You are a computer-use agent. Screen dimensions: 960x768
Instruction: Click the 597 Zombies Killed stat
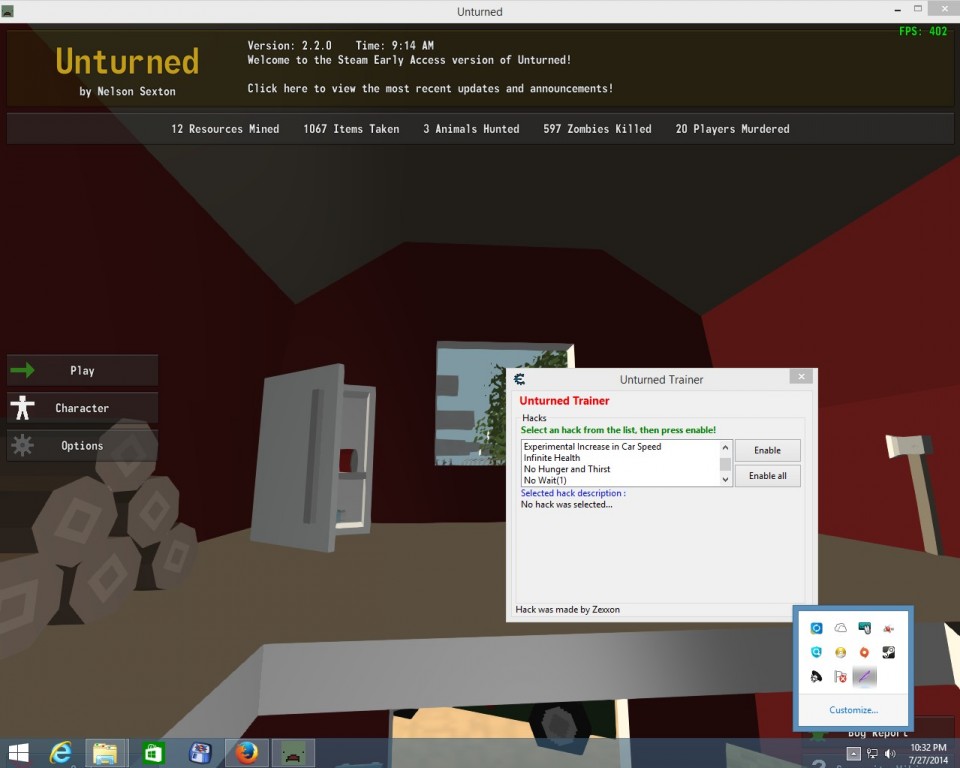597,129
